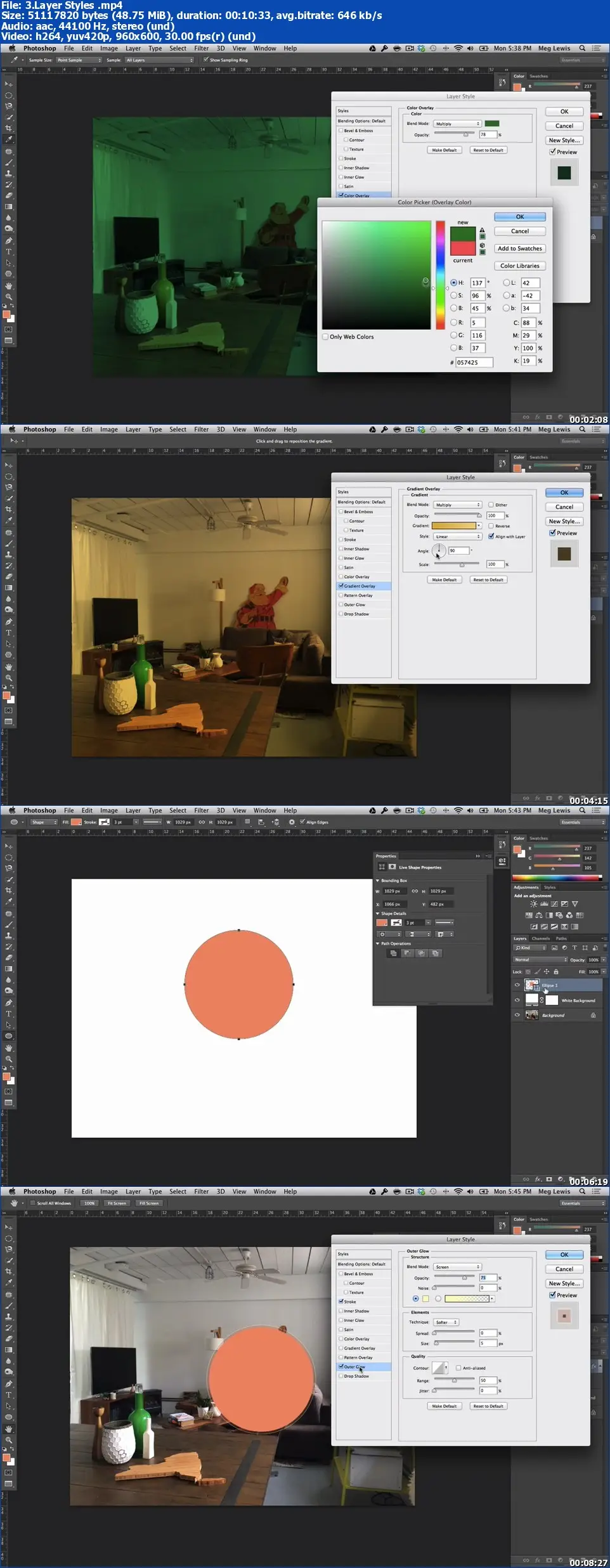Add a Photo Filter adjustment layer
The width and height of the screenshot is (610, 1568).
tap(559, 915)
